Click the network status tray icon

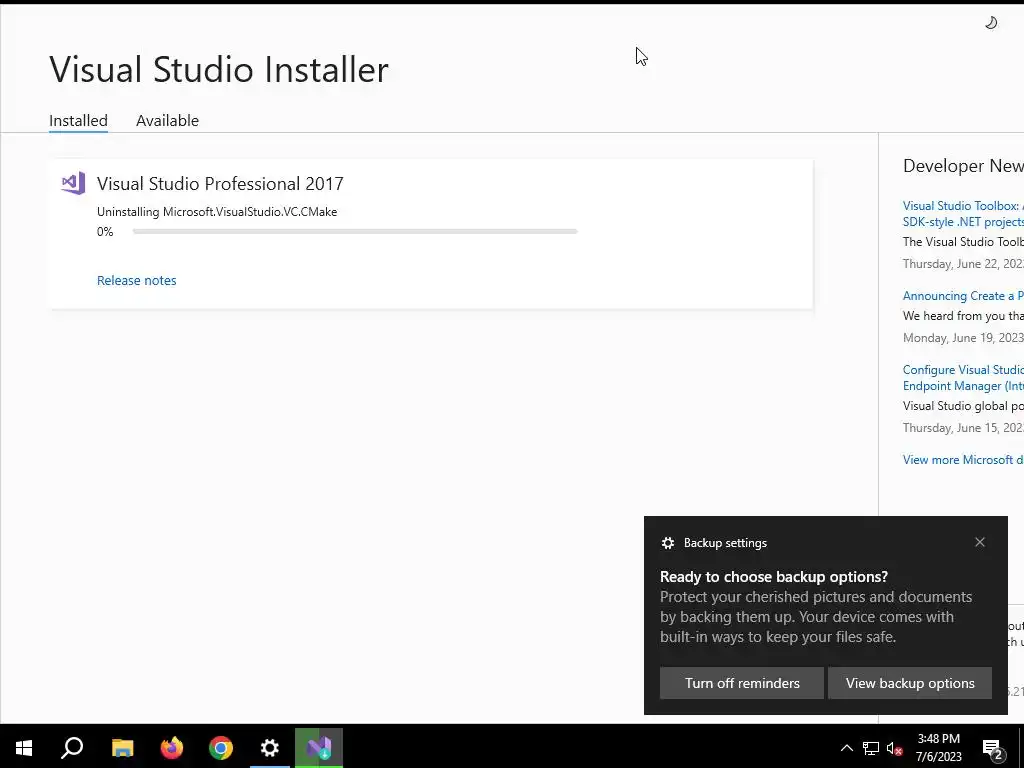(871, 748)
